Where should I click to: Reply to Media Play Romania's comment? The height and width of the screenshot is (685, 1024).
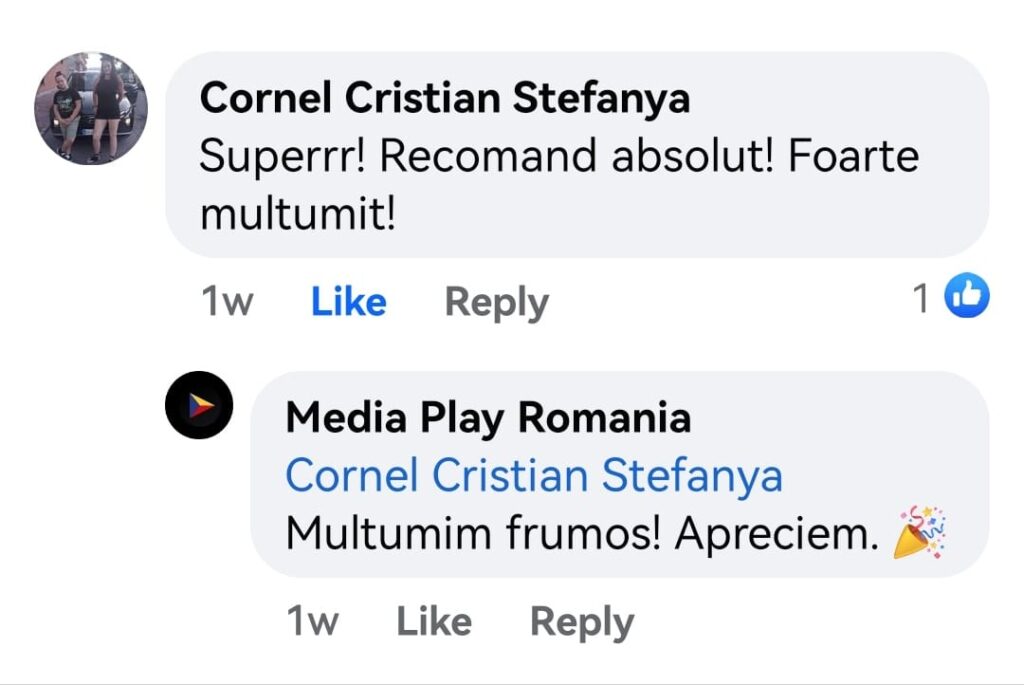581,622
